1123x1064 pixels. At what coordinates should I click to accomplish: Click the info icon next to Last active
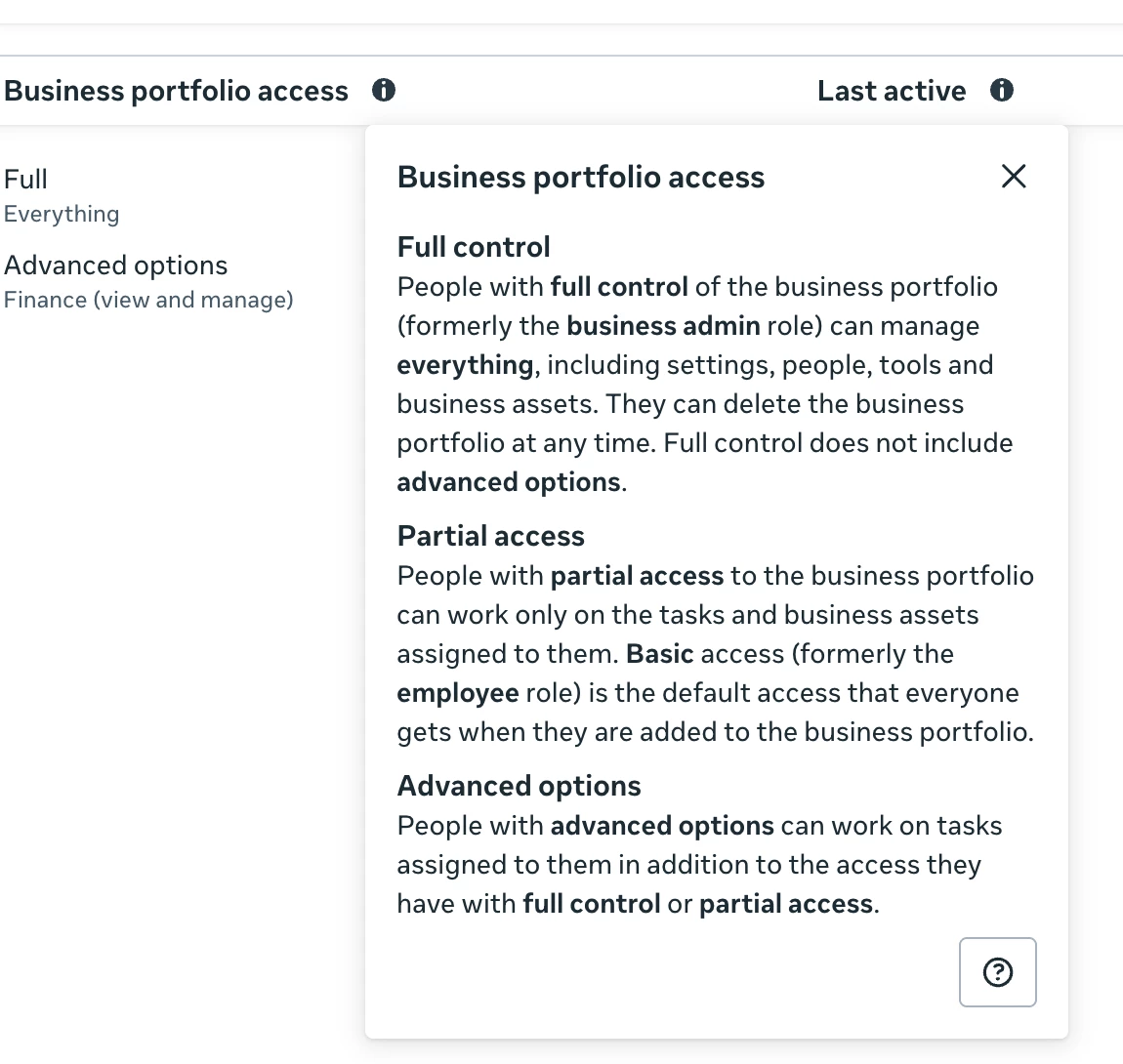coord(1002,91)
